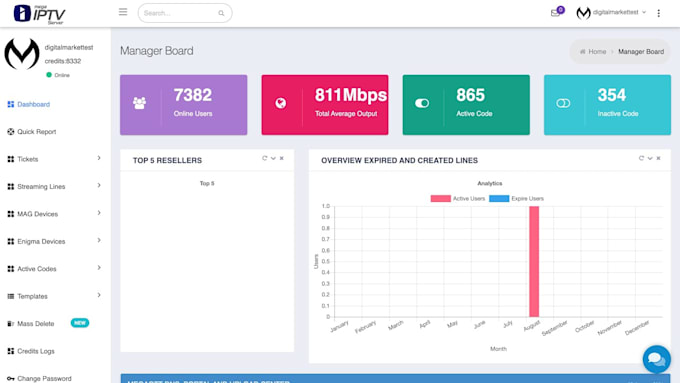This screenshot has height=383, width=680.
Task: Close the Overview Expired and Created Lines panel
Action: pos(658,158)
